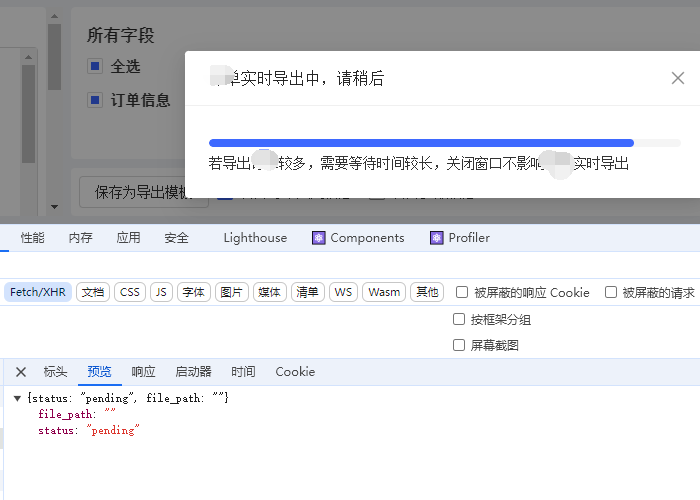Toggle the 全选 checkbox
This screenshot has width=700, height=500.
point(95,67)
